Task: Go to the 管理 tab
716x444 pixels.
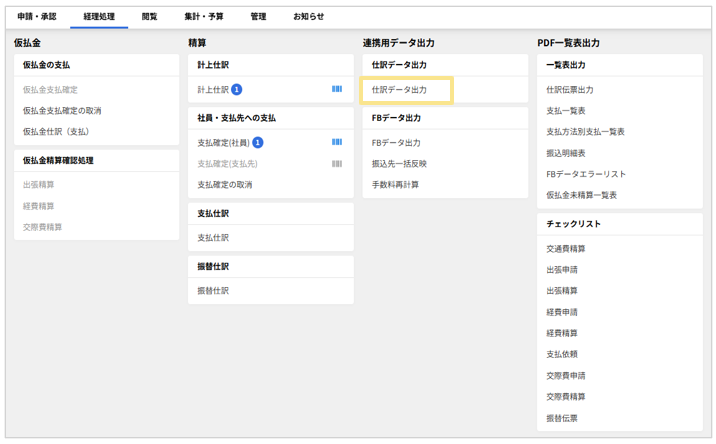Action: 258,16
